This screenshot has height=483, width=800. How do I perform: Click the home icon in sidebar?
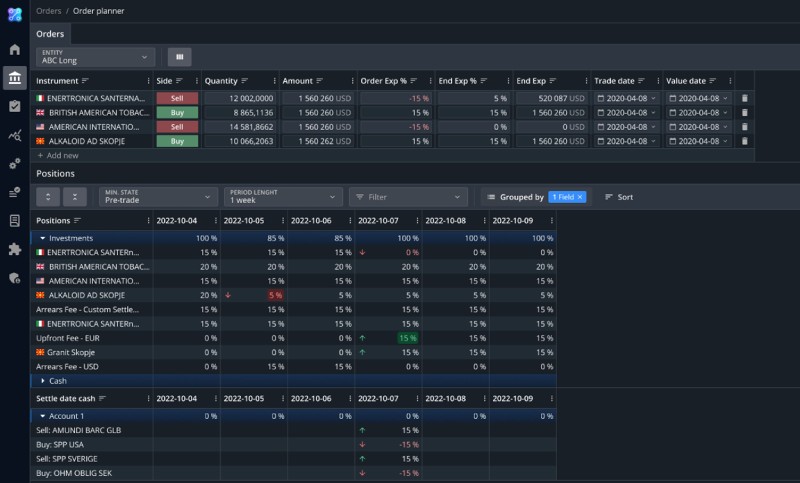14,49
